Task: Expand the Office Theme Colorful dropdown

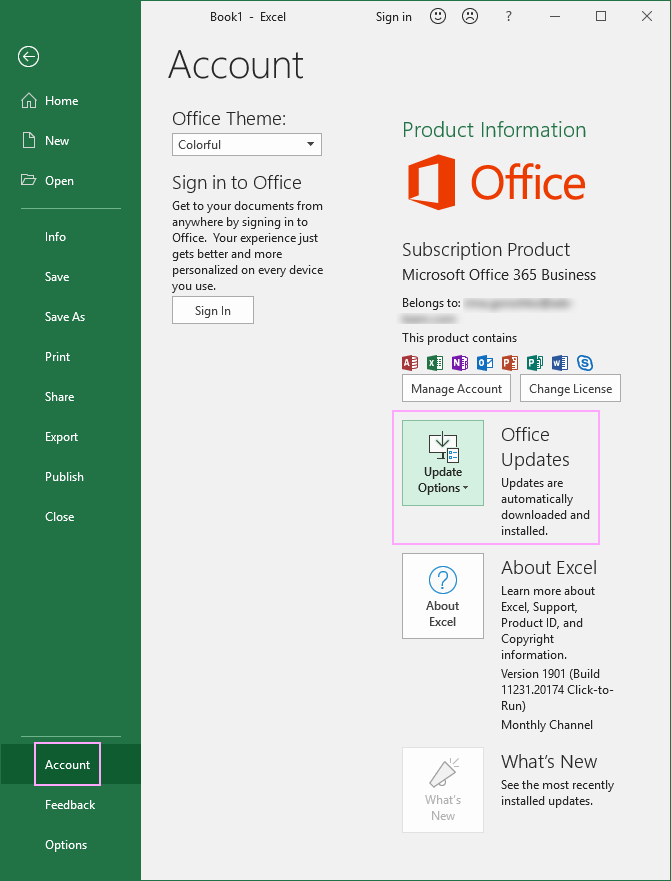Action: pyautogui.click(x=247, y=144)
